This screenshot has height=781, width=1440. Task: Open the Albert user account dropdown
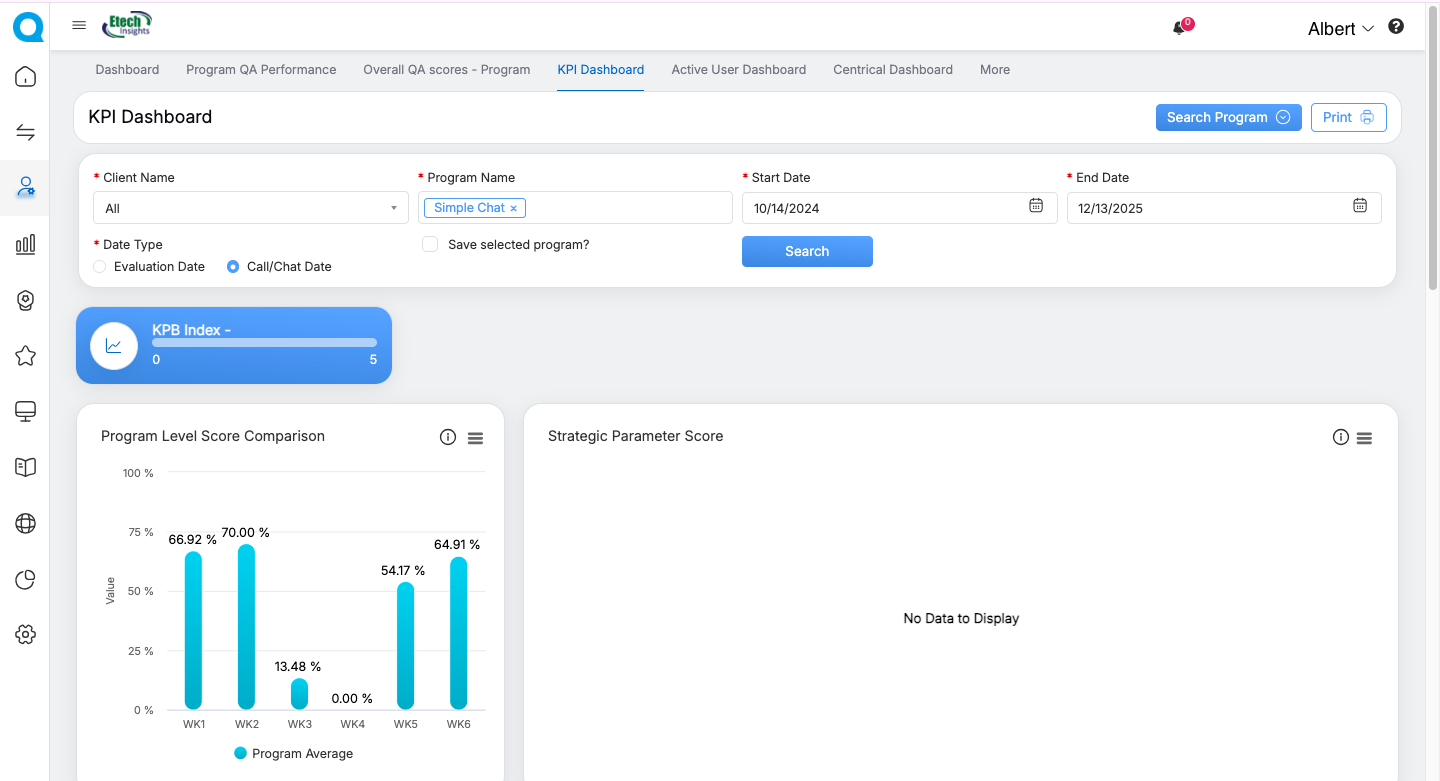(1340, 29)
